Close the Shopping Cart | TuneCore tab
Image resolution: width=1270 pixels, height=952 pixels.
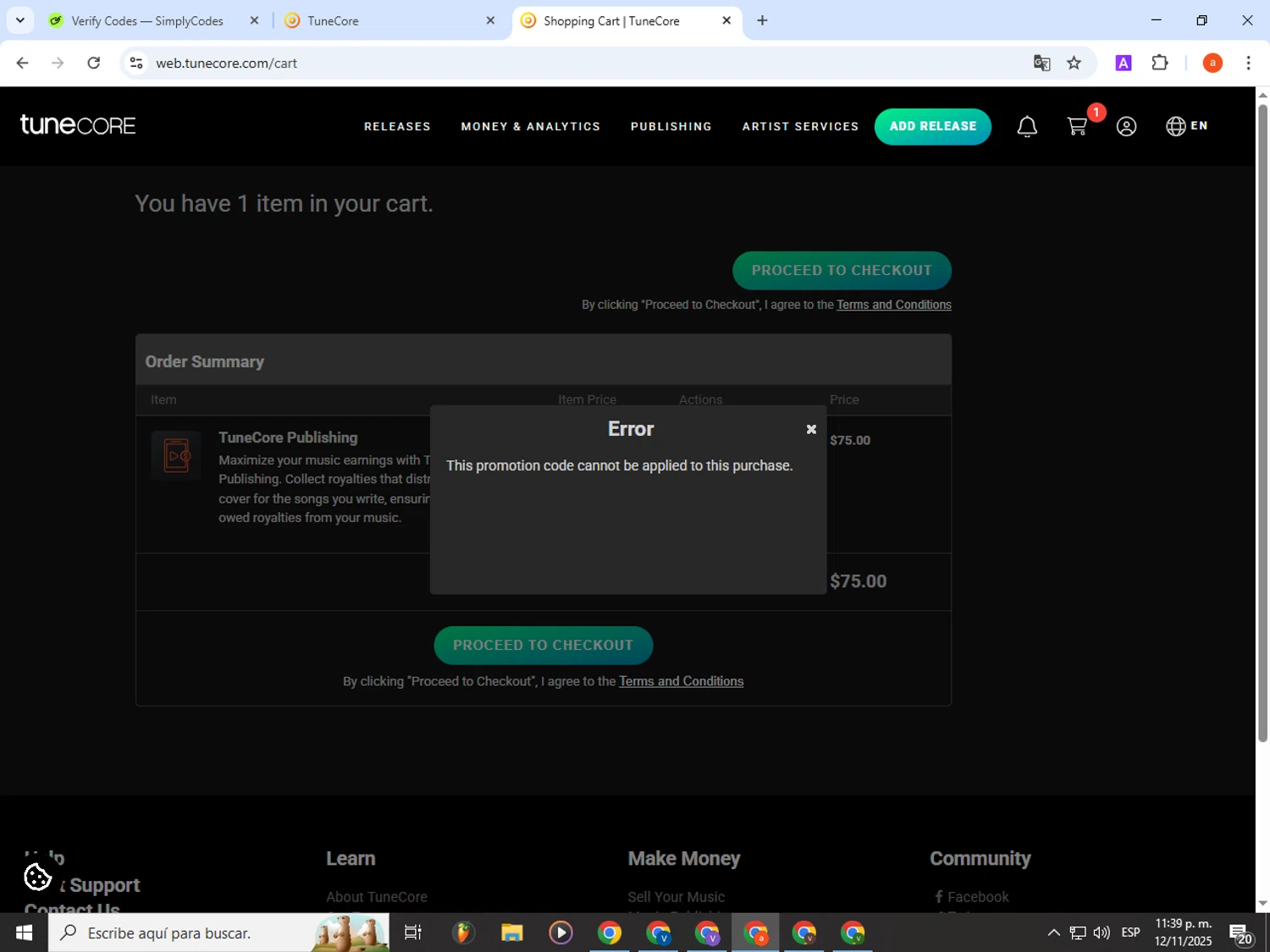(x=726, y=21)
